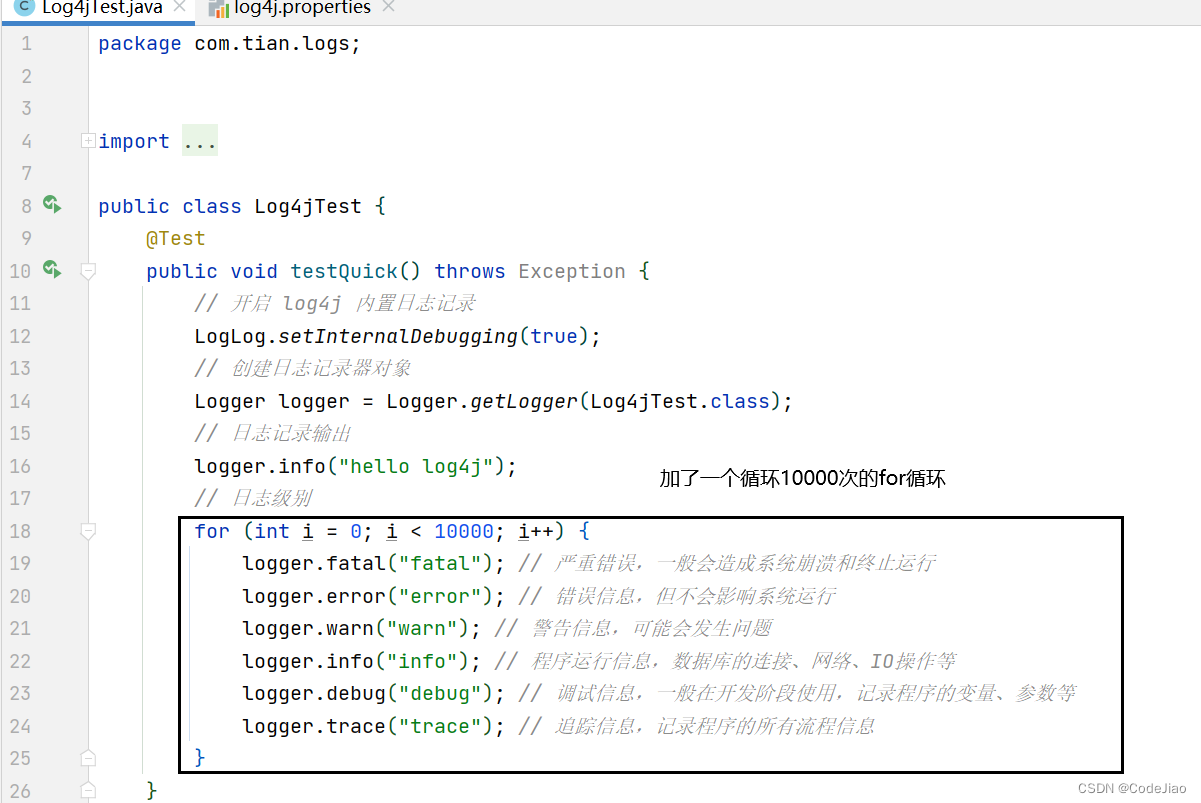Click the Exception type in throws clause

pyautogui.click(x=572, y=271)
